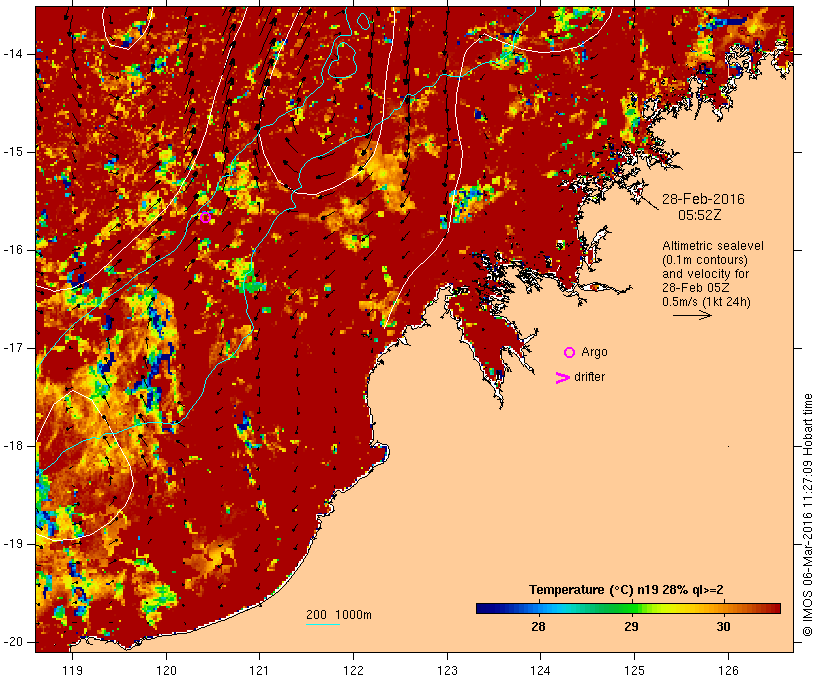This screenshot has width=820, height=680.
Task: Click the IMOS copyright timestamp text
Action: click(x=807, y=515)
